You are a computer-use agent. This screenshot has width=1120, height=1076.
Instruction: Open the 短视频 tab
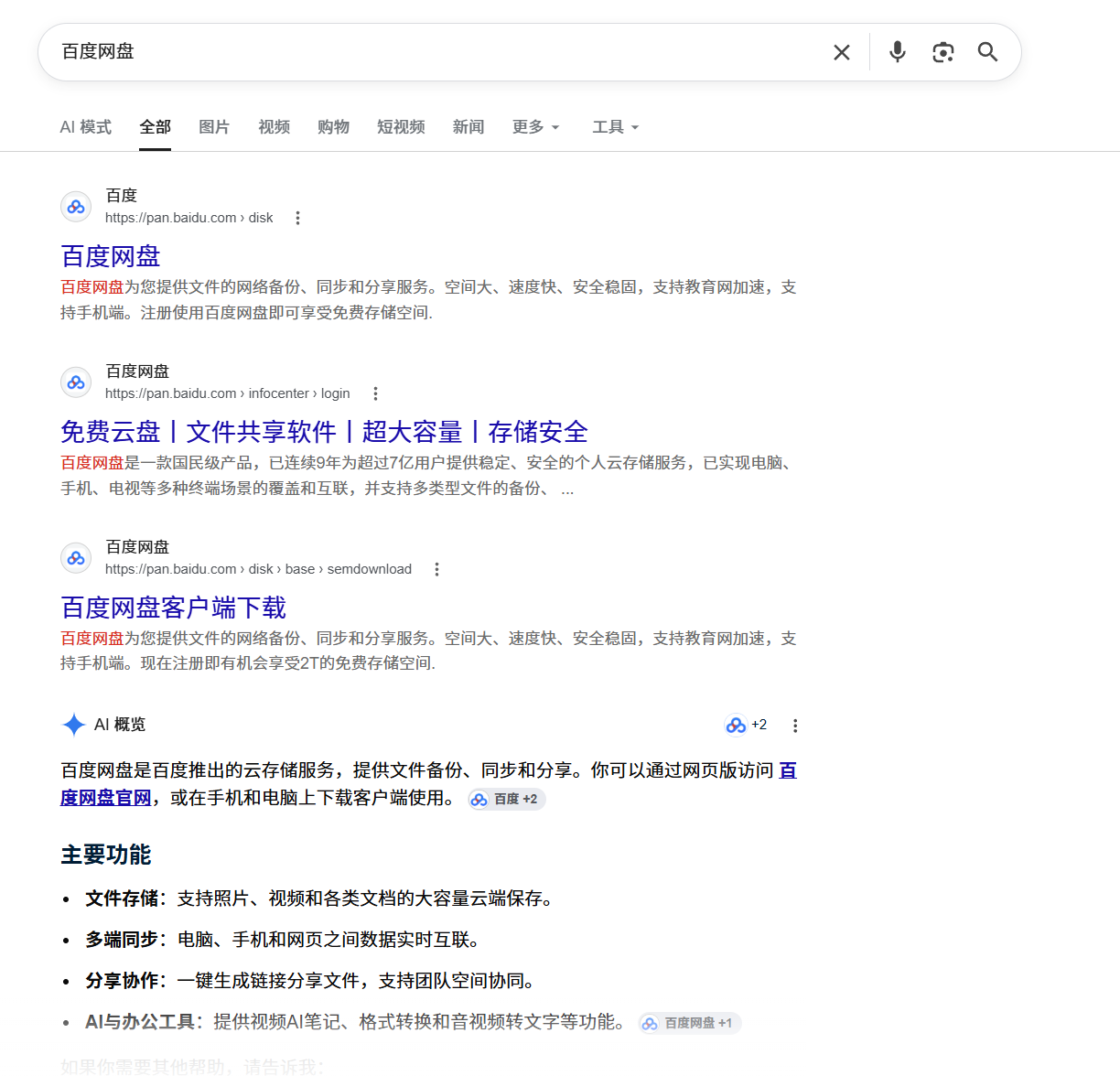point(401,127)
